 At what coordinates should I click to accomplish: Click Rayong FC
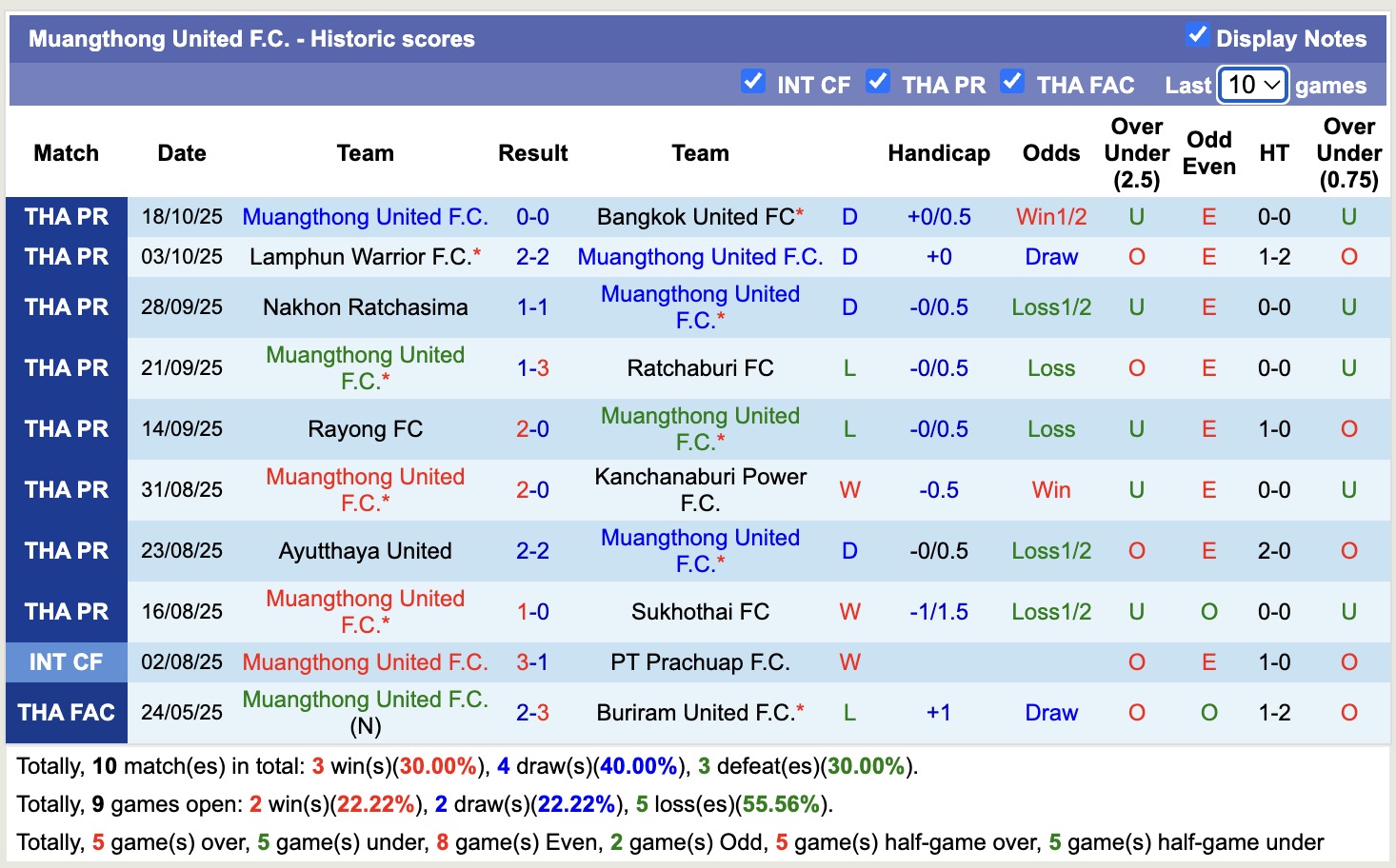pos(365,429)
